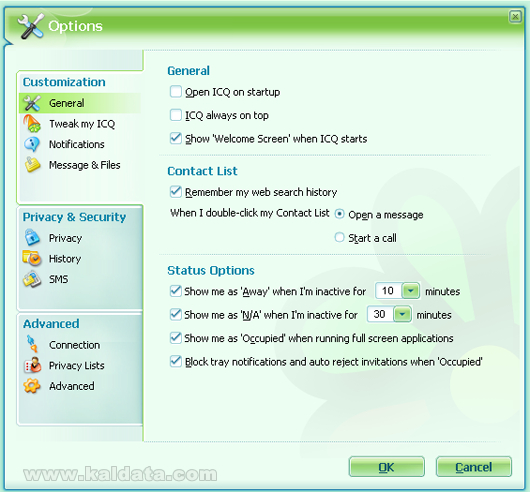Open SMS settings label
Viewport: 530px width, 492px height.
click(x=58, y=279)
